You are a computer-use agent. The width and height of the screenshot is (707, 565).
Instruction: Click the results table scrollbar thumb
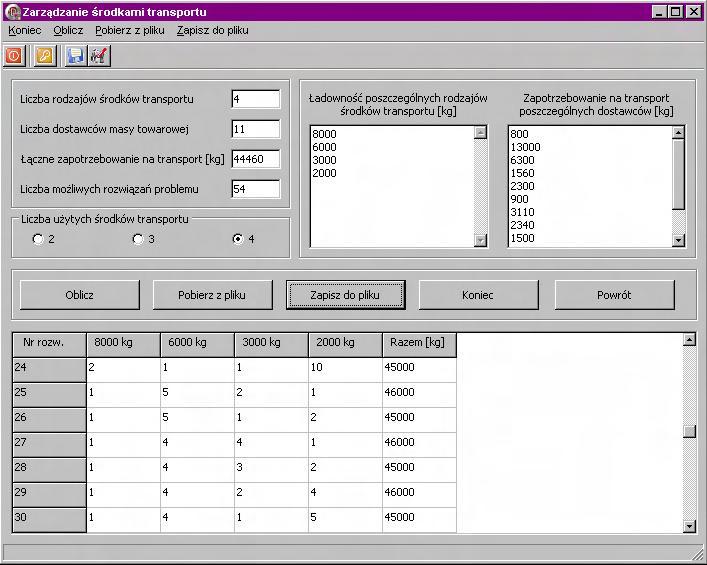click(689, 432)
